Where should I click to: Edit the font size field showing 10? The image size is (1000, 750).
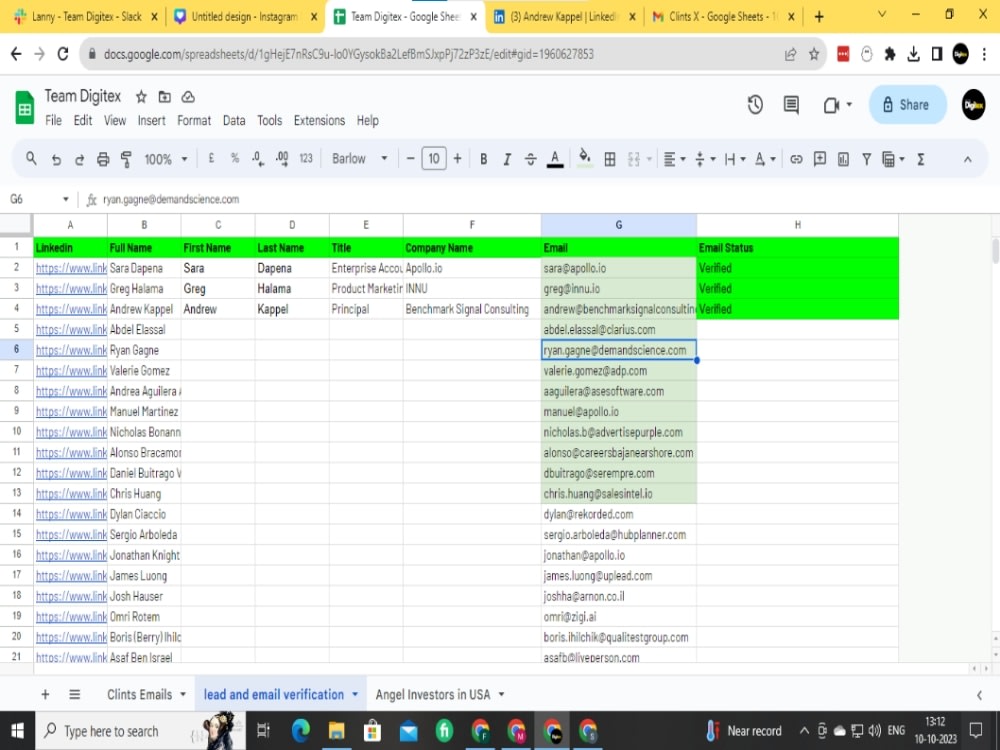434,159
